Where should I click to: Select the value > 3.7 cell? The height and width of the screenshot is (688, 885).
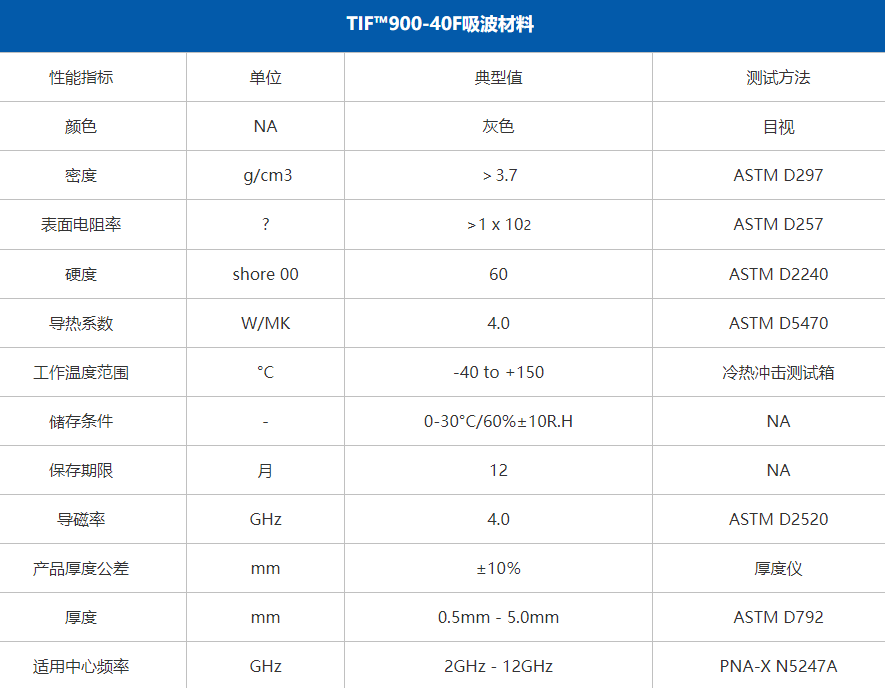[498, 175]
